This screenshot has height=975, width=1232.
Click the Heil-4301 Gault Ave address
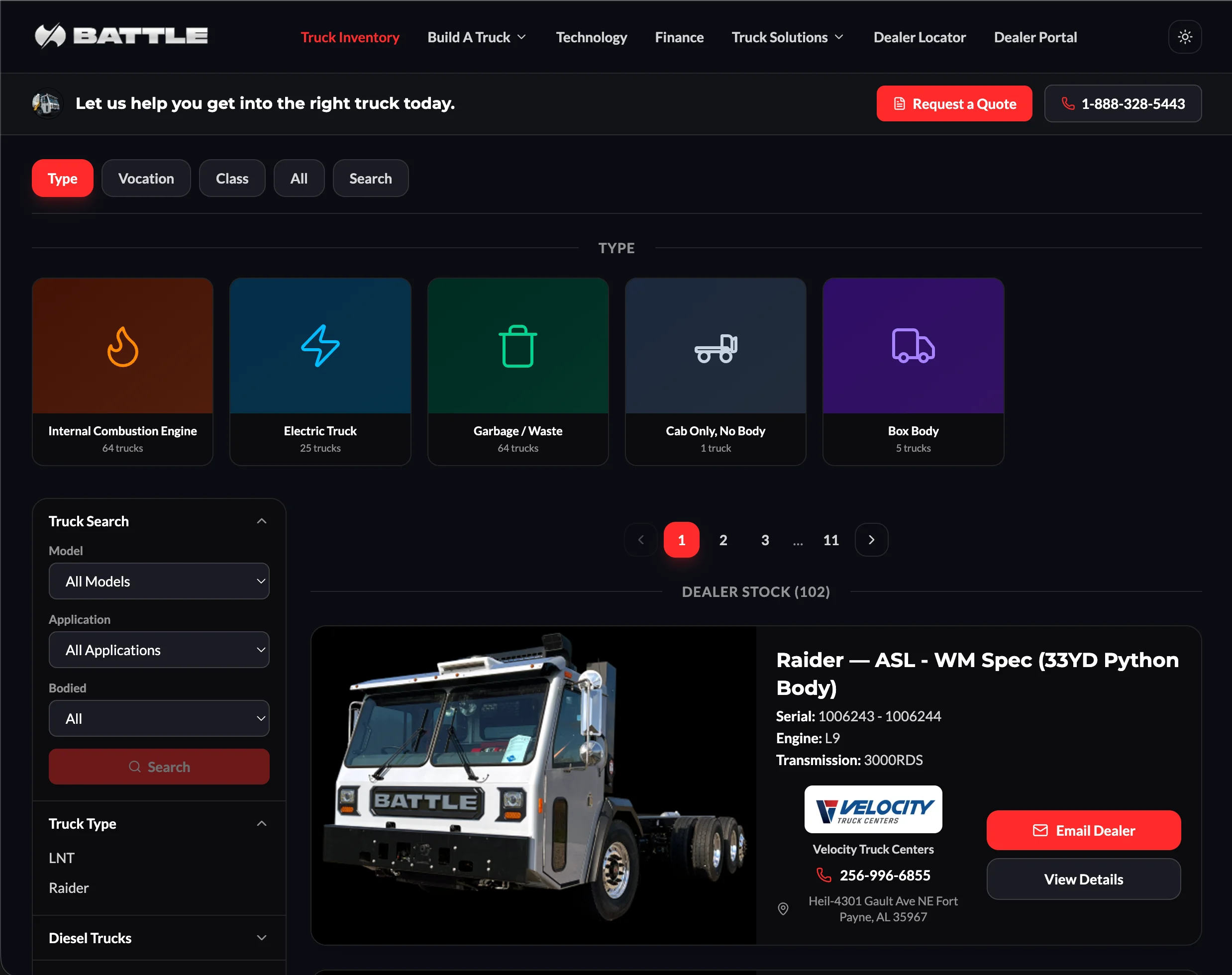click(x=883, y=909)
